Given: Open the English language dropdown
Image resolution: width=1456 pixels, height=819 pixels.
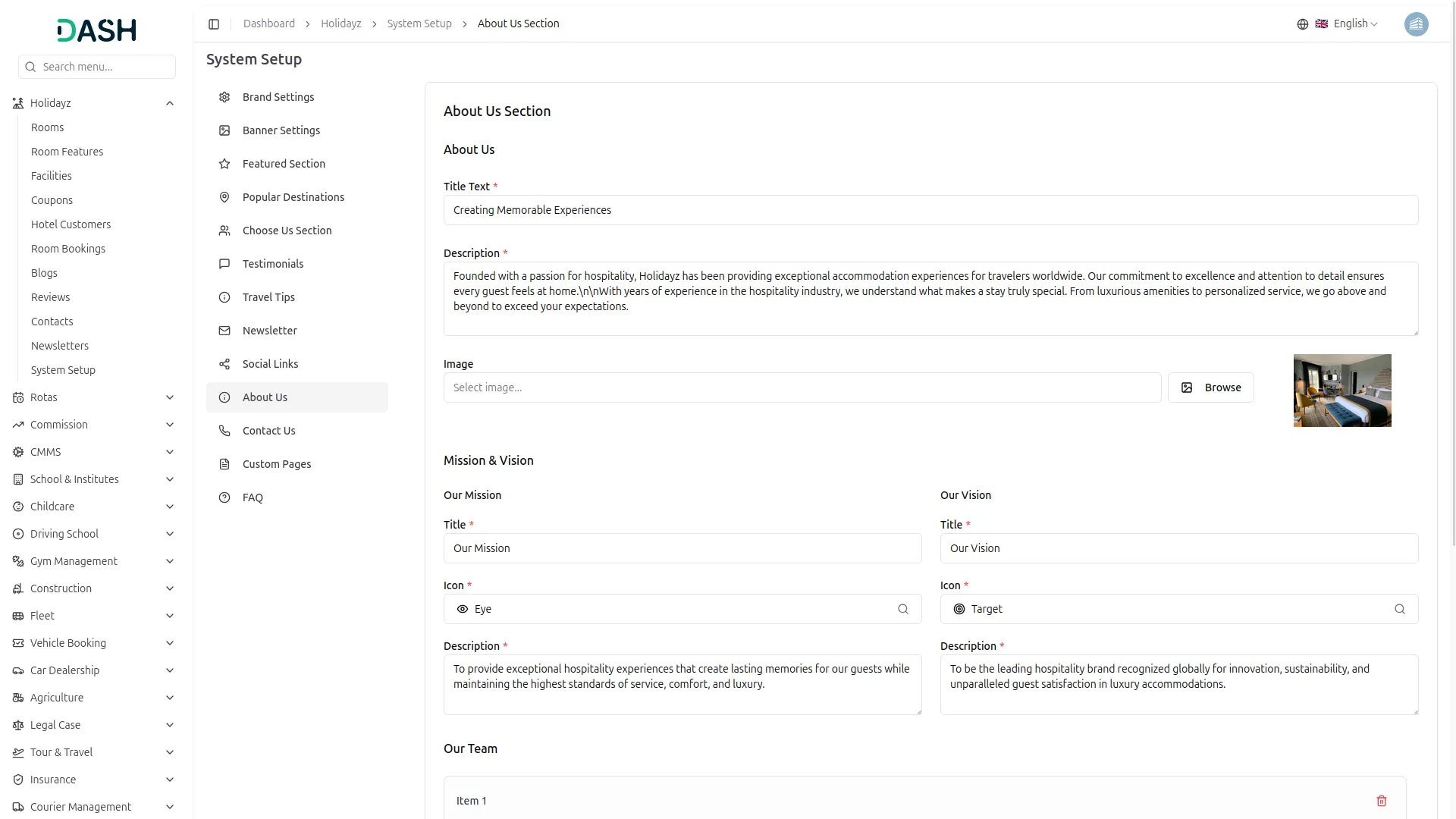Looking at the screenshot, I should click(x=1355, y=24).
